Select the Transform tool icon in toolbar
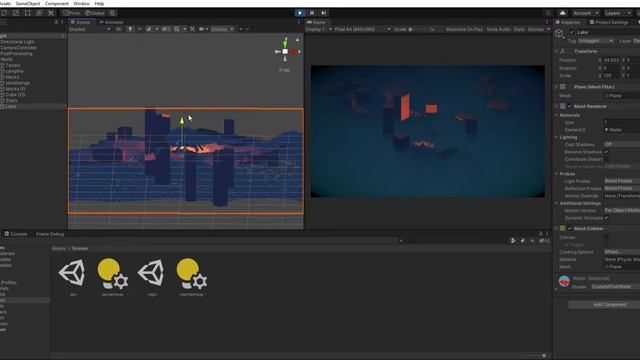The width and height of the screenshot is (640, 360). [x=39, y=13]
